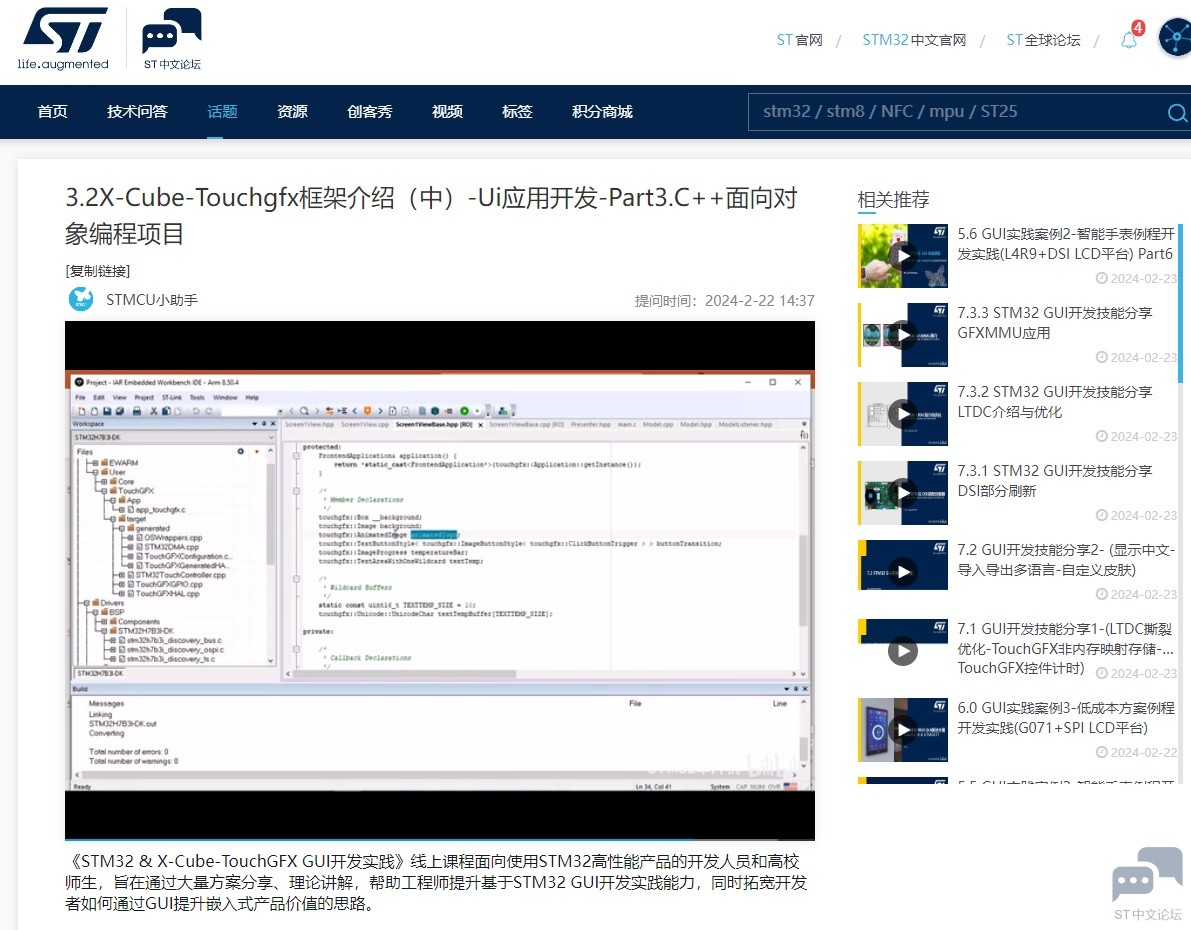Open the 7.1 LTDC撕裂优化 title link
The height and width of the screenshot is (930, 1191).
tap(1066, 648)
